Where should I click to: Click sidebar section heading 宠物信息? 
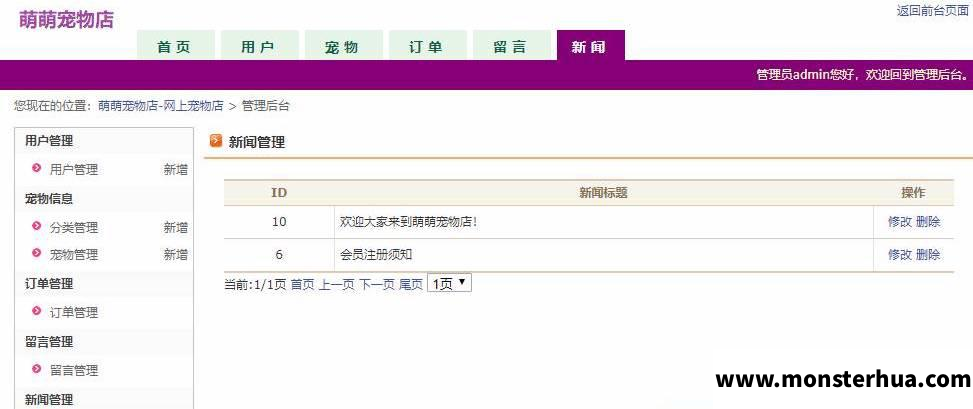coord(49,199)
